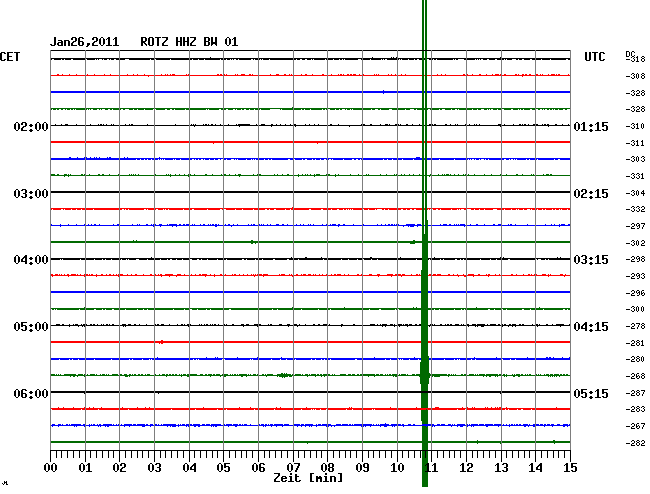Viewport: 650px width, 494px height.
Task: Click the DC offset value -298
Action: 635,259
